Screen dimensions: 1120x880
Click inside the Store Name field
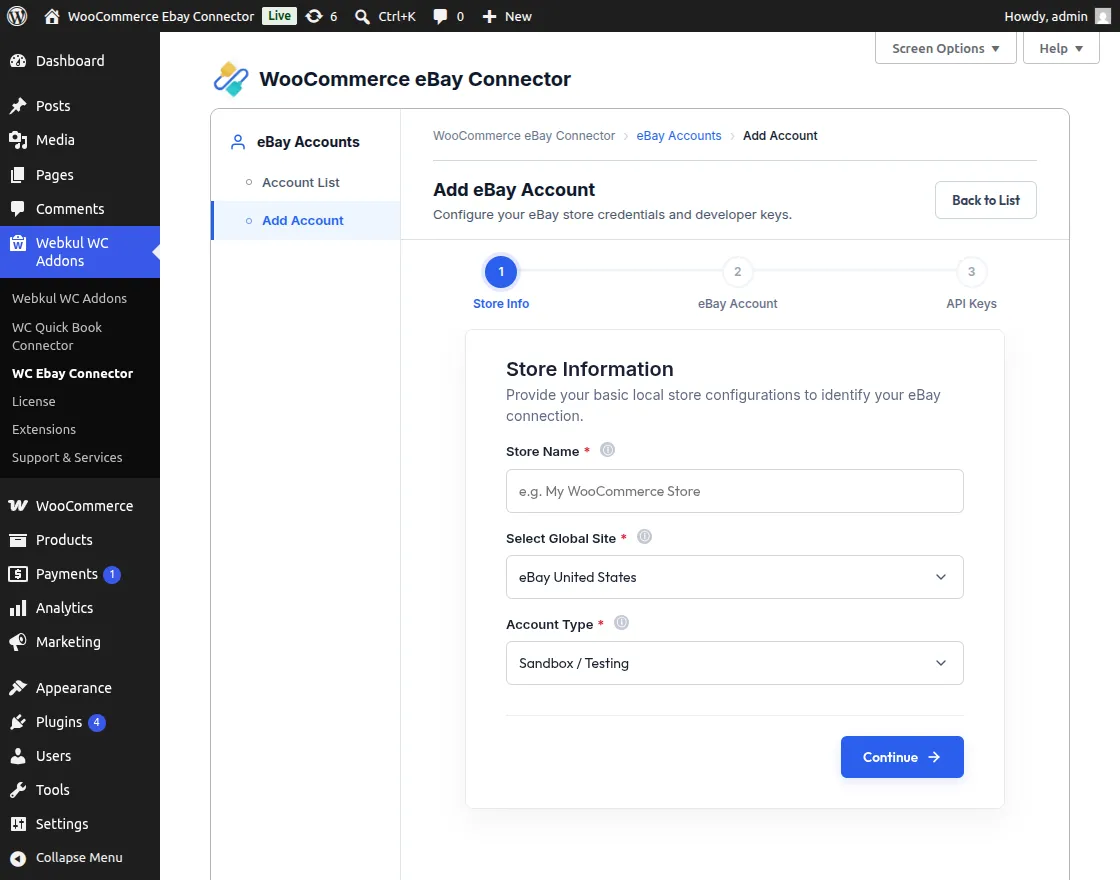(x=734, y=491)
